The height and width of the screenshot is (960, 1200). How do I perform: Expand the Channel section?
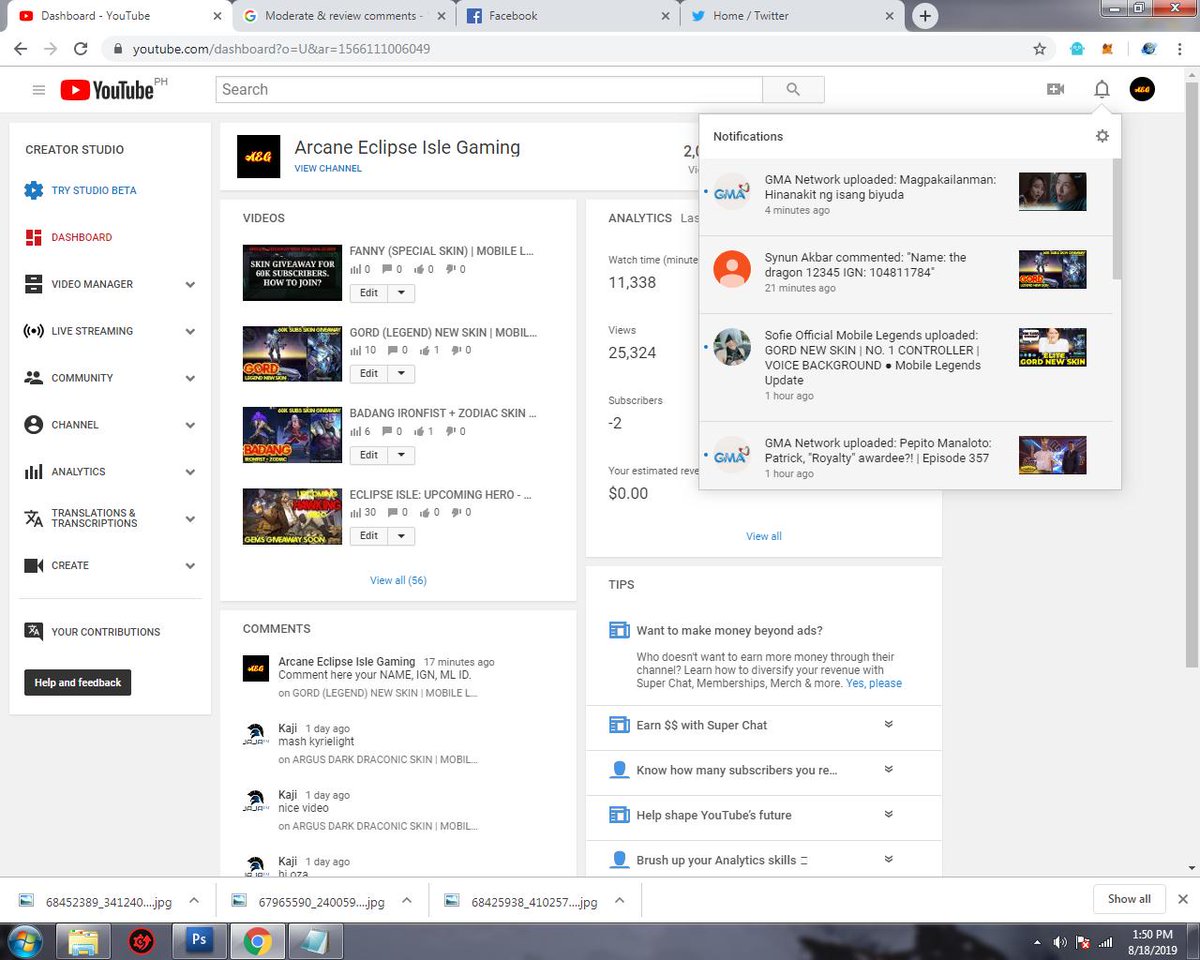(190, 425)
